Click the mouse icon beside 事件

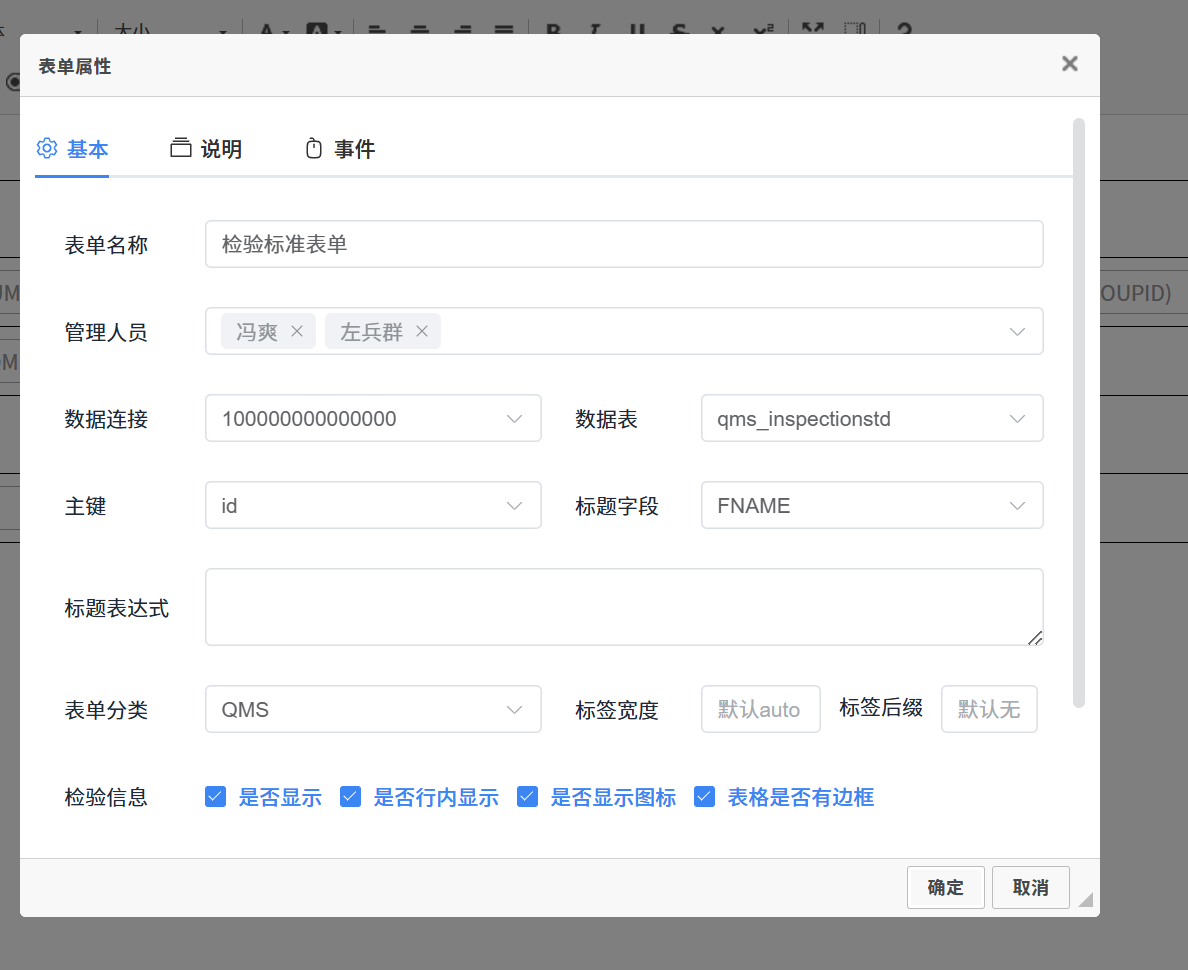[314, 149]
